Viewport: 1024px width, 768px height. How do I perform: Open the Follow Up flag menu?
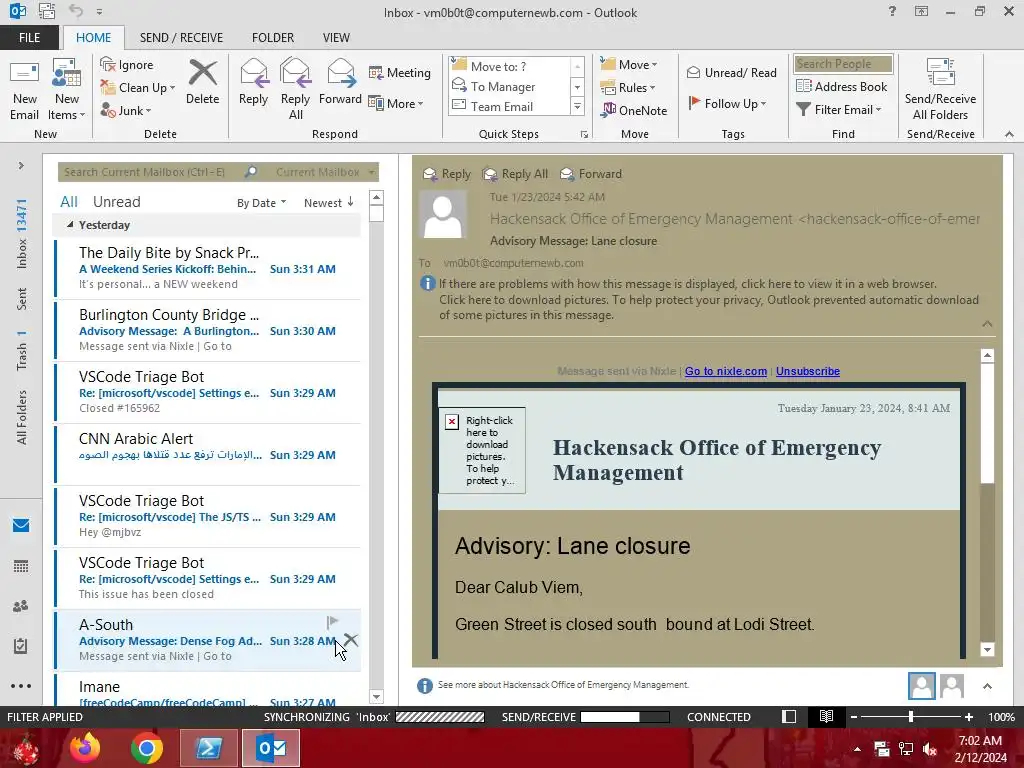[728, 103]
